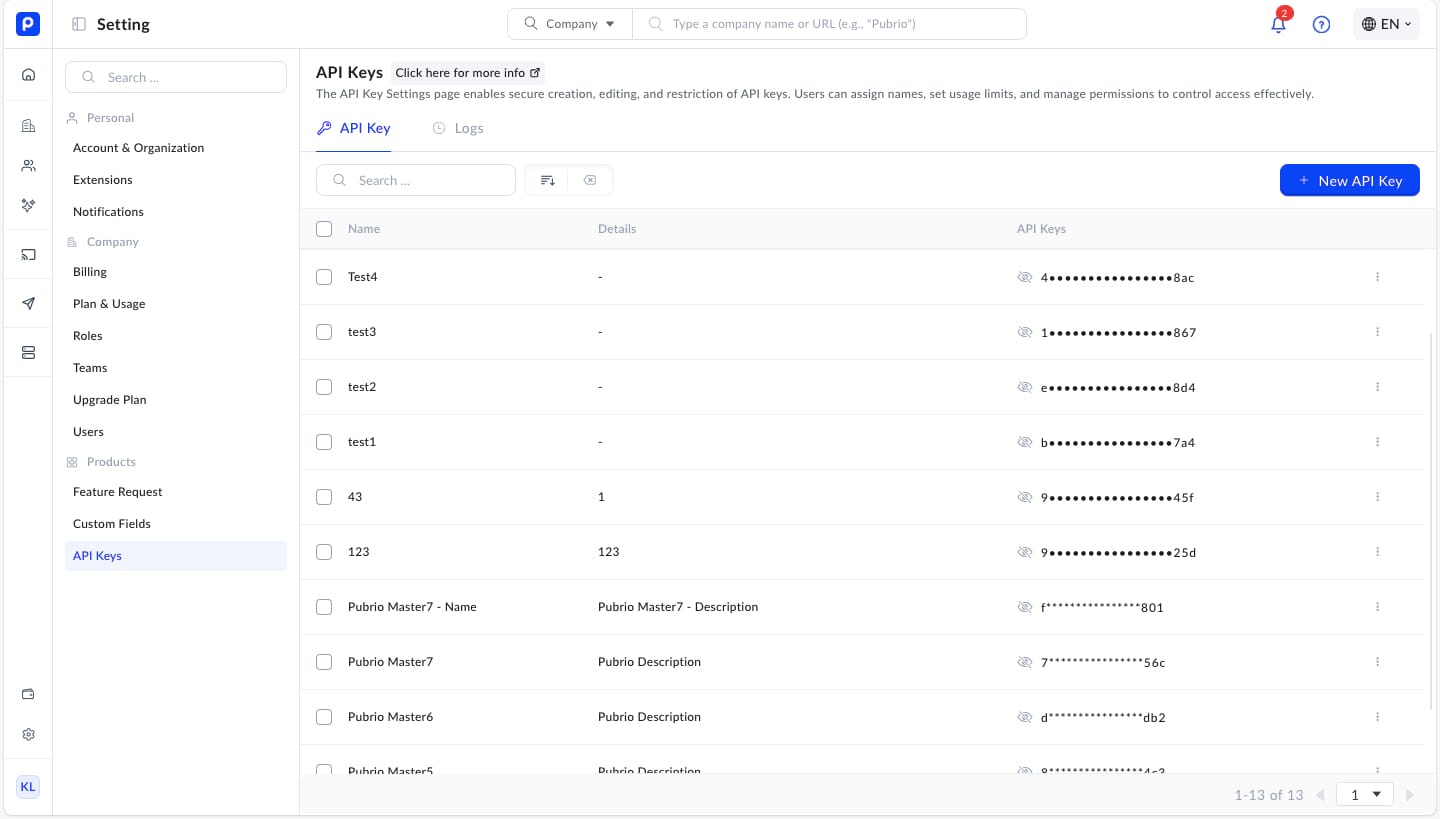Click the help question mark icon
Image resolution: width=1440 pixels, height=819 pixels.
click(1321, 25)
